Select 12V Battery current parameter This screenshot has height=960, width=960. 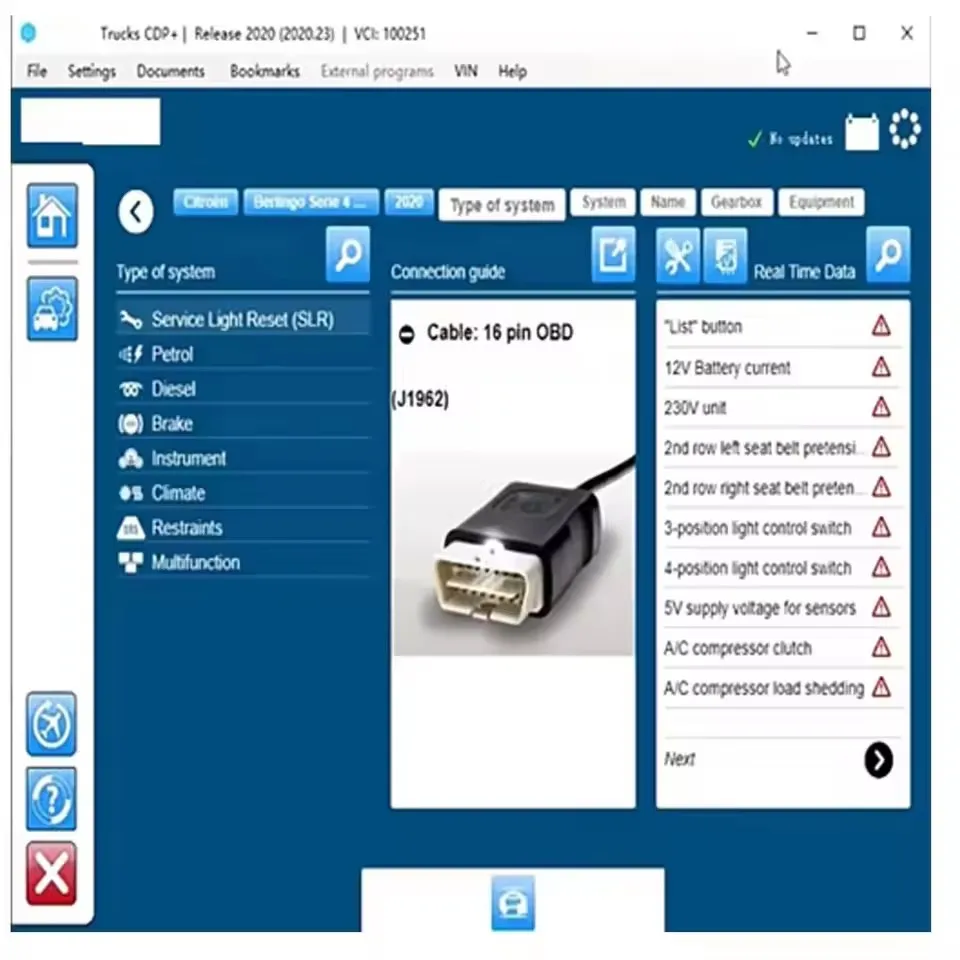click(x=782, y=367)
